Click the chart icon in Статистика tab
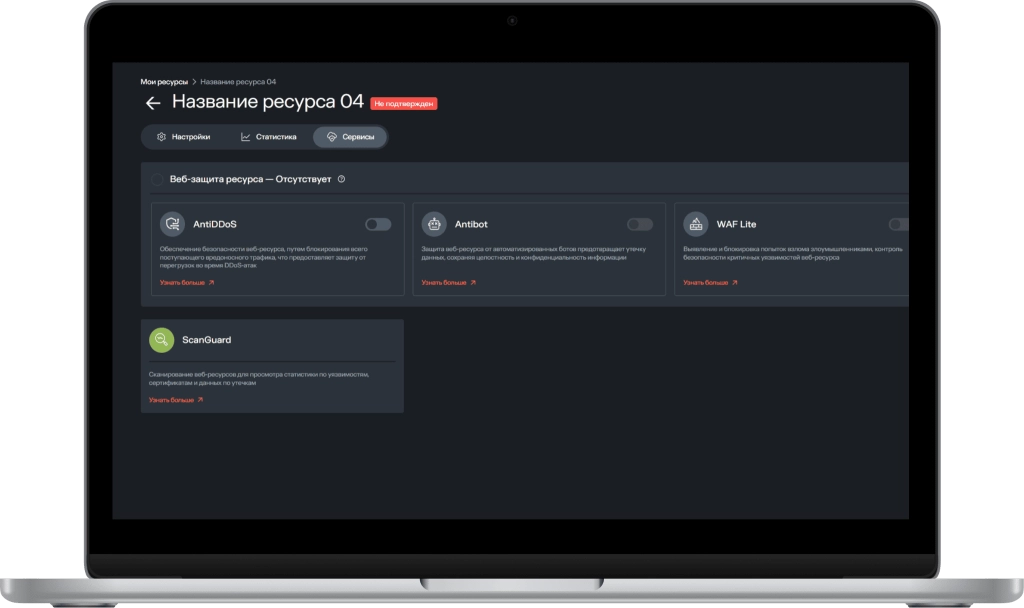This screenshot has width=1024, height=608. tap(246, 137)
